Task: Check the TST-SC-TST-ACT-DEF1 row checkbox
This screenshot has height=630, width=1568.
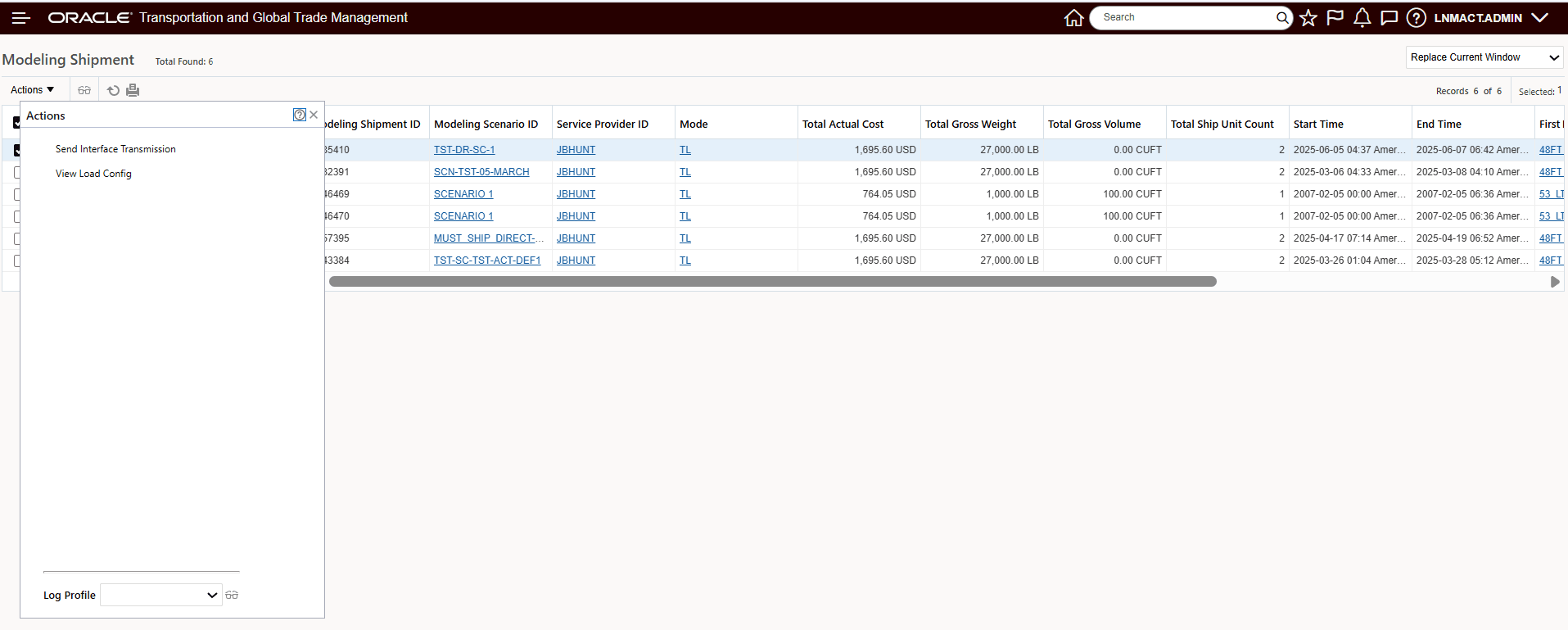Action: tap(16, 261)
